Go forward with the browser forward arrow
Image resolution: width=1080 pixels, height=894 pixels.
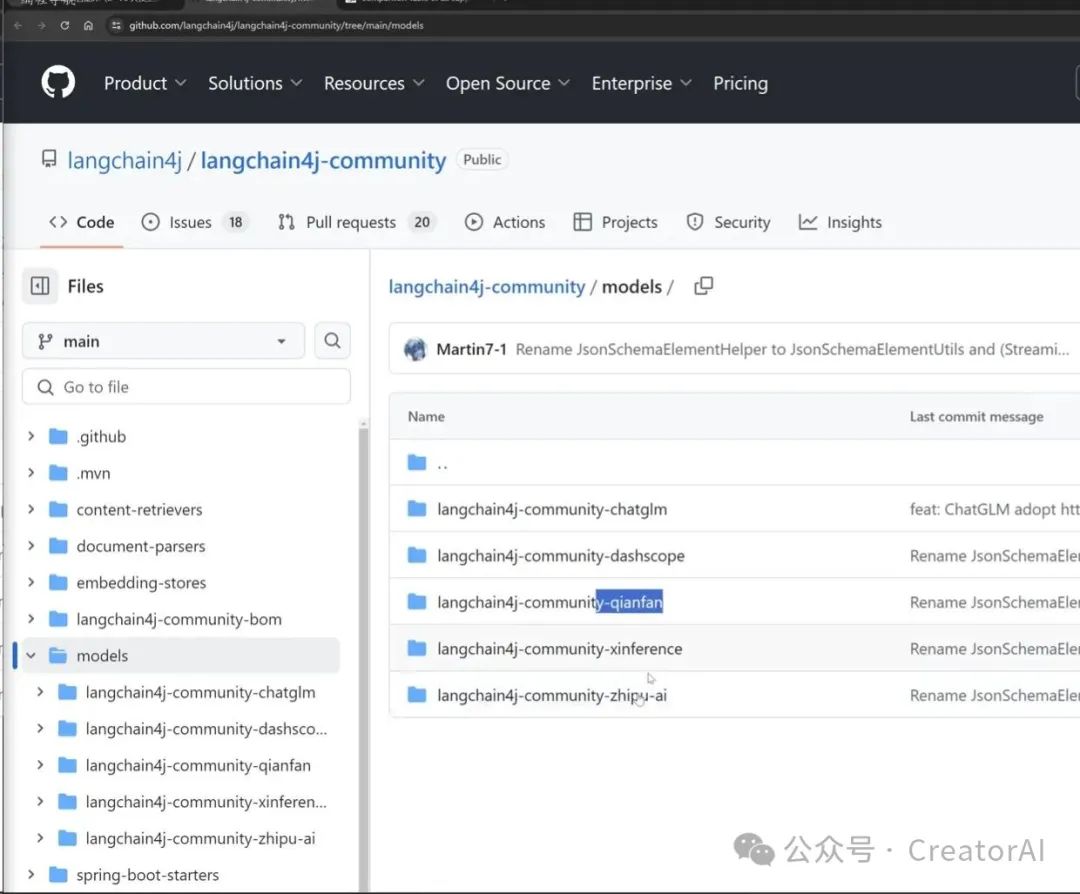(x=41, y=25)
